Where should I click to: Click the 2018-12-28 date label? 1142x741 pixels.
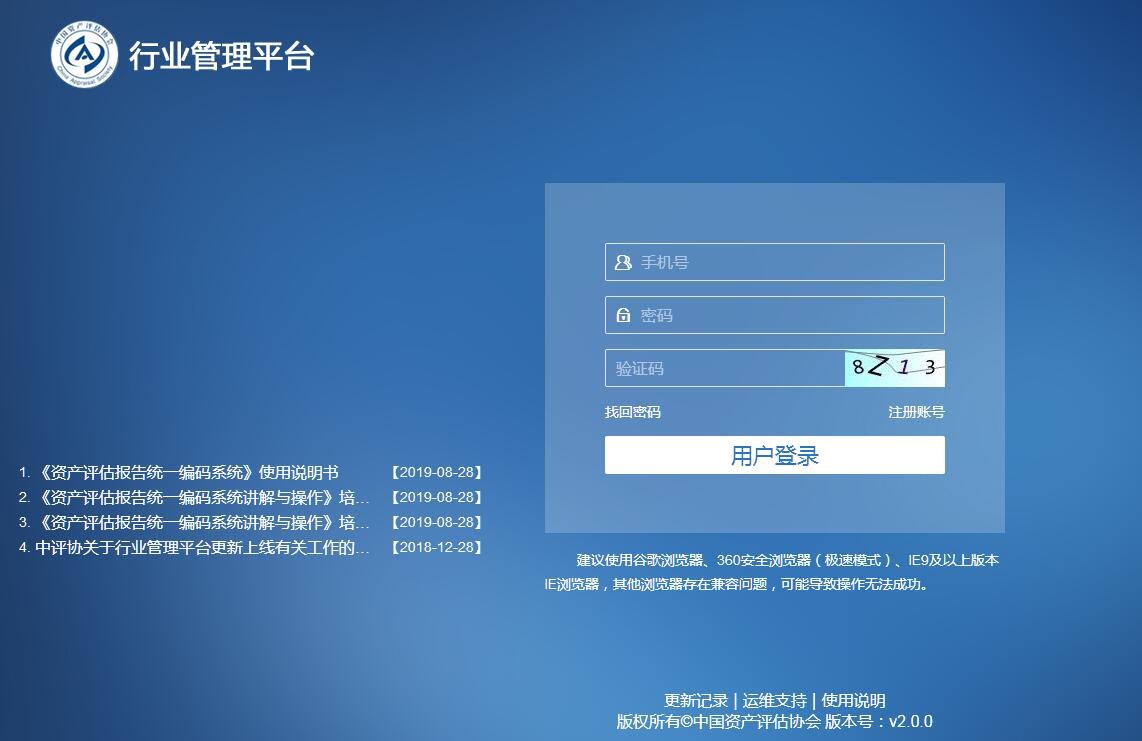(436, 548)
